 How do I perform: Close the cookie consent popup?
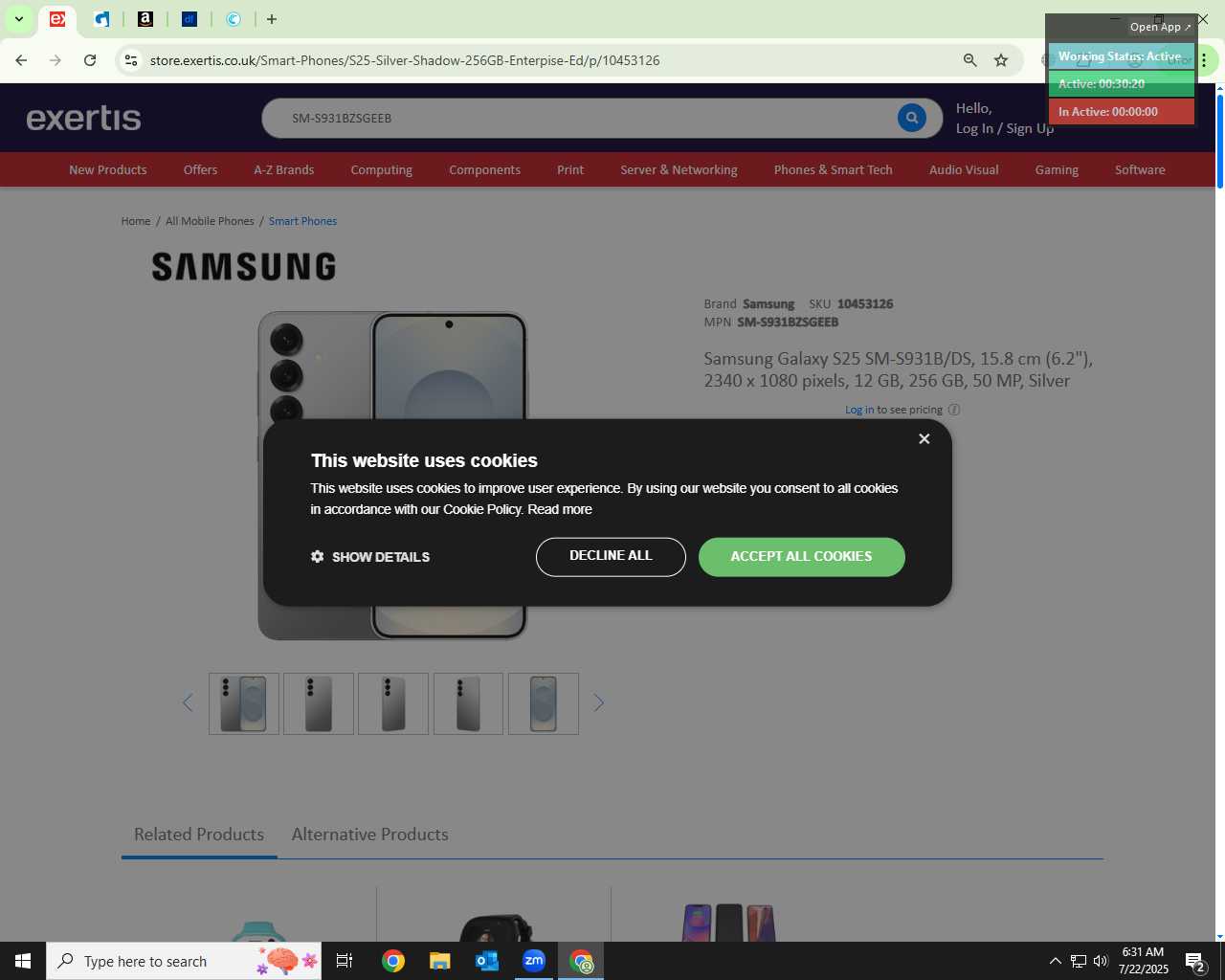pyautogui.click(x=924, y=438)
